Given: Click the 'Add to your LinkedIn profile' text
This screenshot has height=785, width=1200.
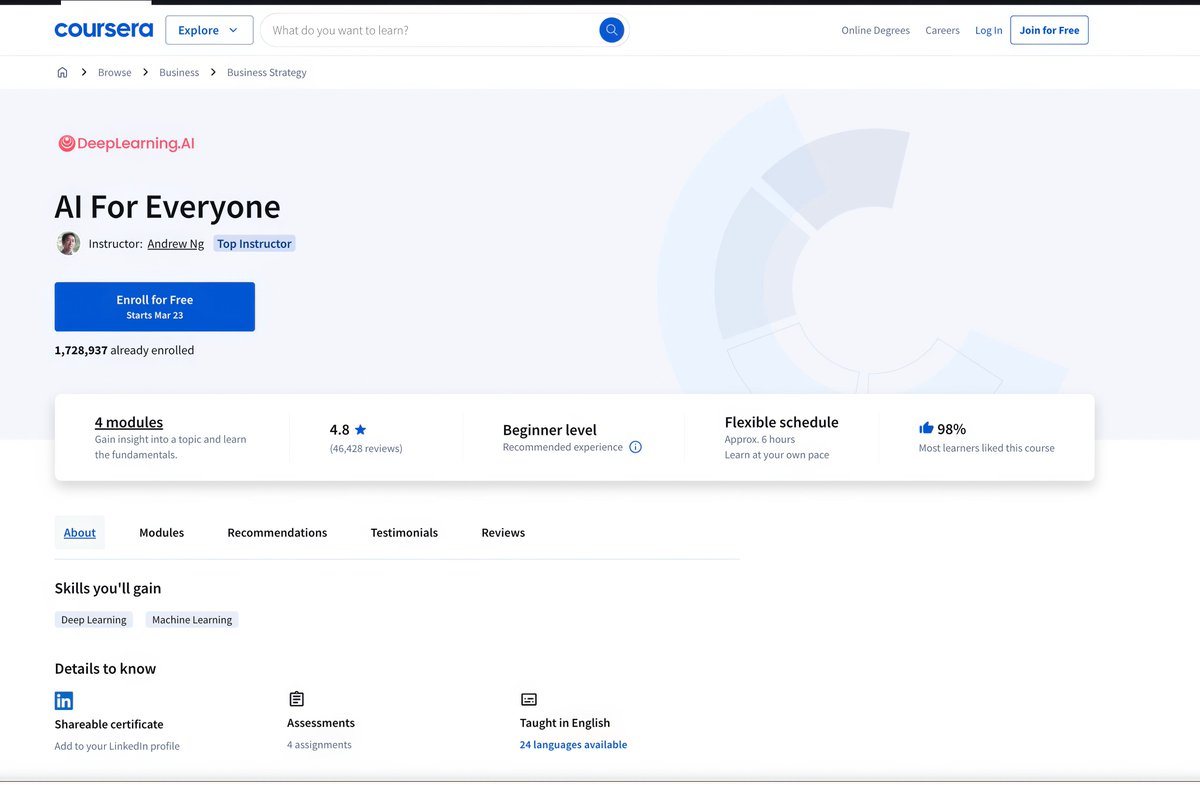Looking at the screenshot, I should pos(117,746).
